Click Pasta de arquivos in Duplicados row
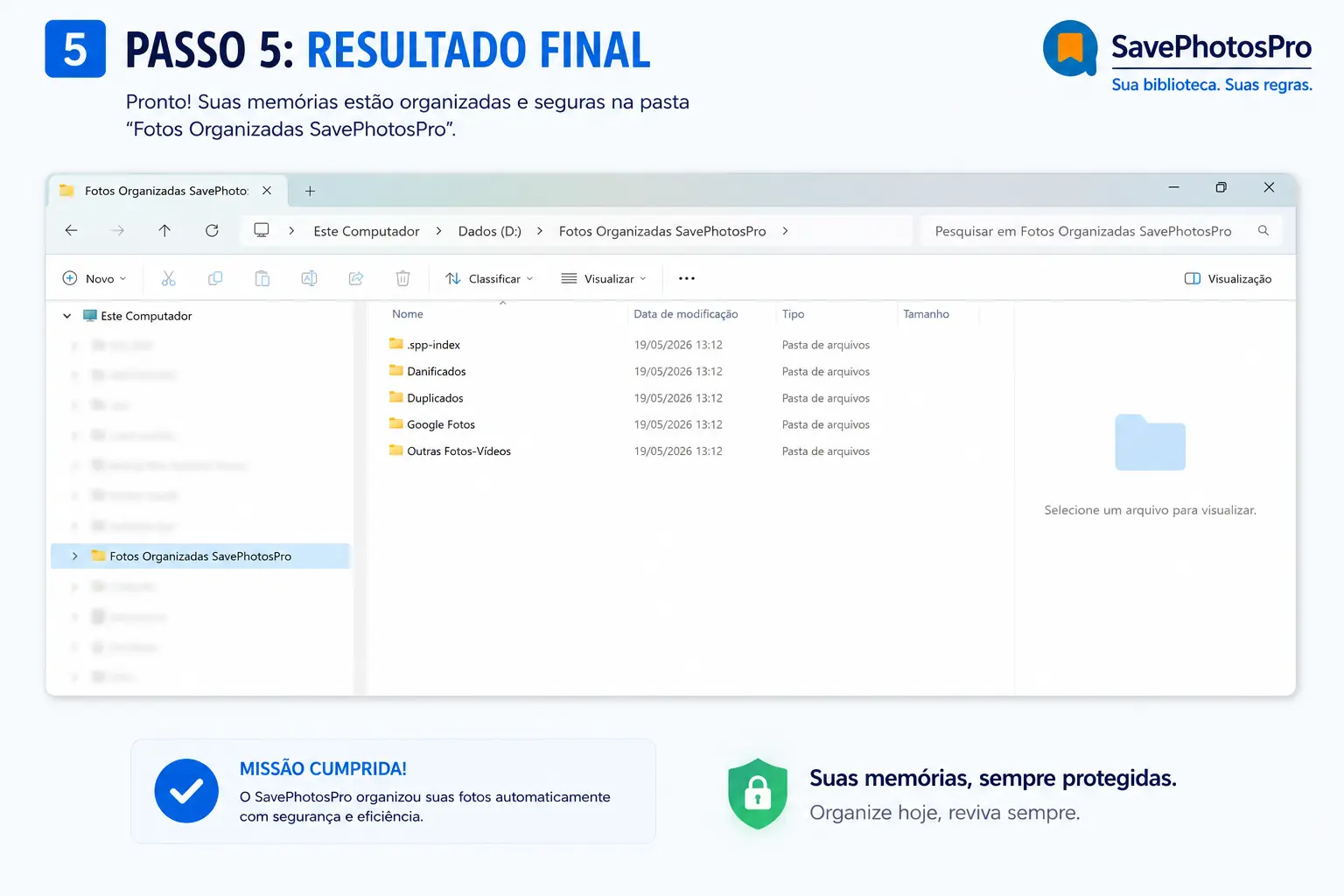This screenshot has height=896, width=1344. 826,398
